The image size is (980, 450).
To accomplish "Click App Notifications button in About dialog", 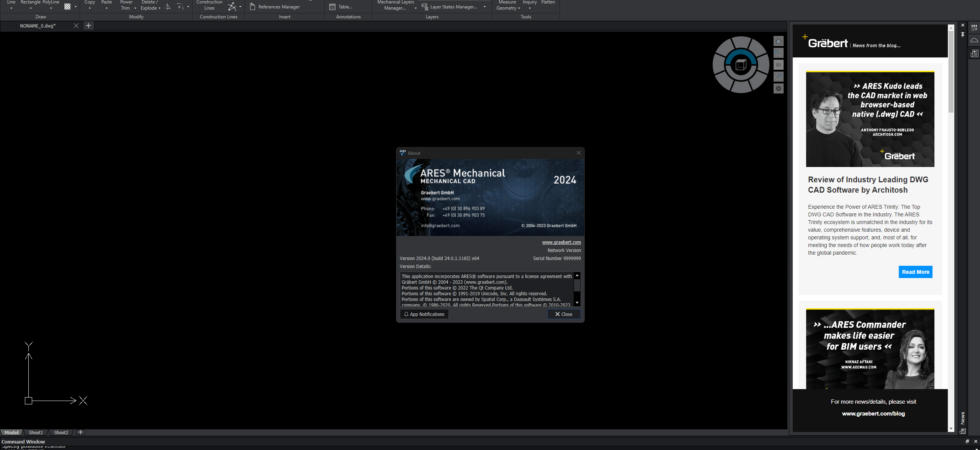I will tap(424, 314).
